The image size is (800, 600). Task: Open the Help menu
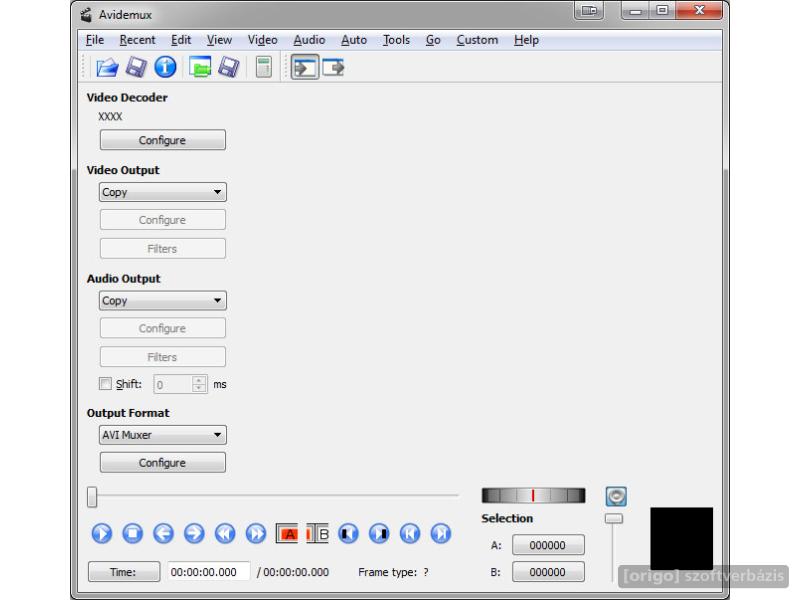tap(526, 40)
